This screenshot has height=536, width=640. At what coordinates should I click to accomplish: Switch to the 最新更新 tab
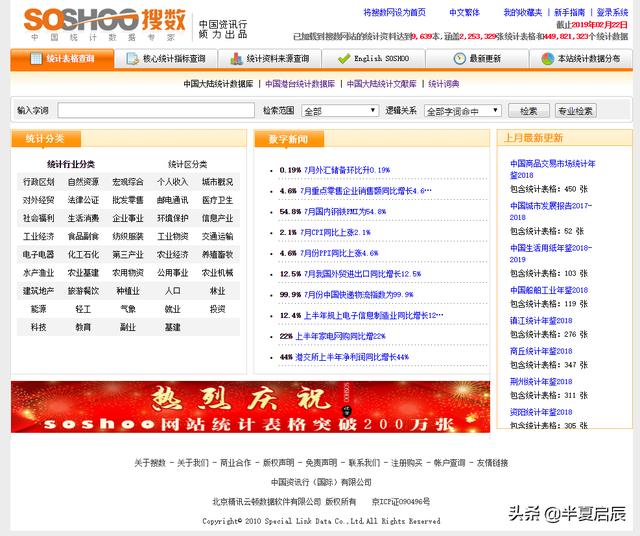point(485,59)
